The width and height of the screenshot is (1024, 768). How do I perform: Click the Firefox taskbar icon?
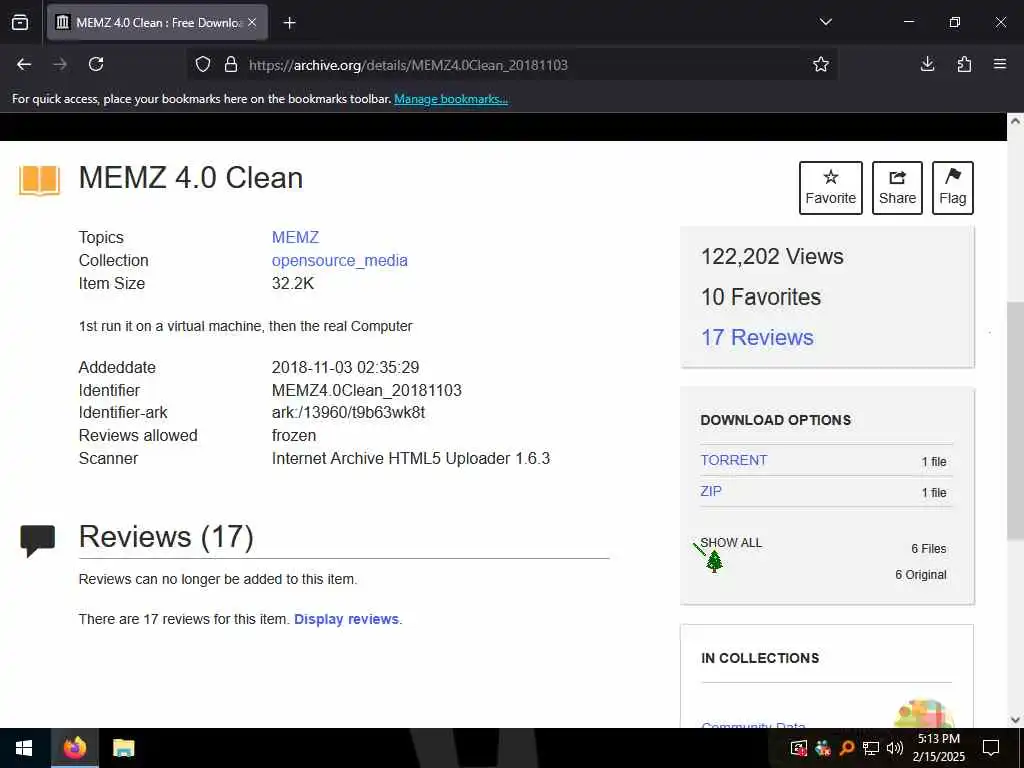click(x=74, y=748)
